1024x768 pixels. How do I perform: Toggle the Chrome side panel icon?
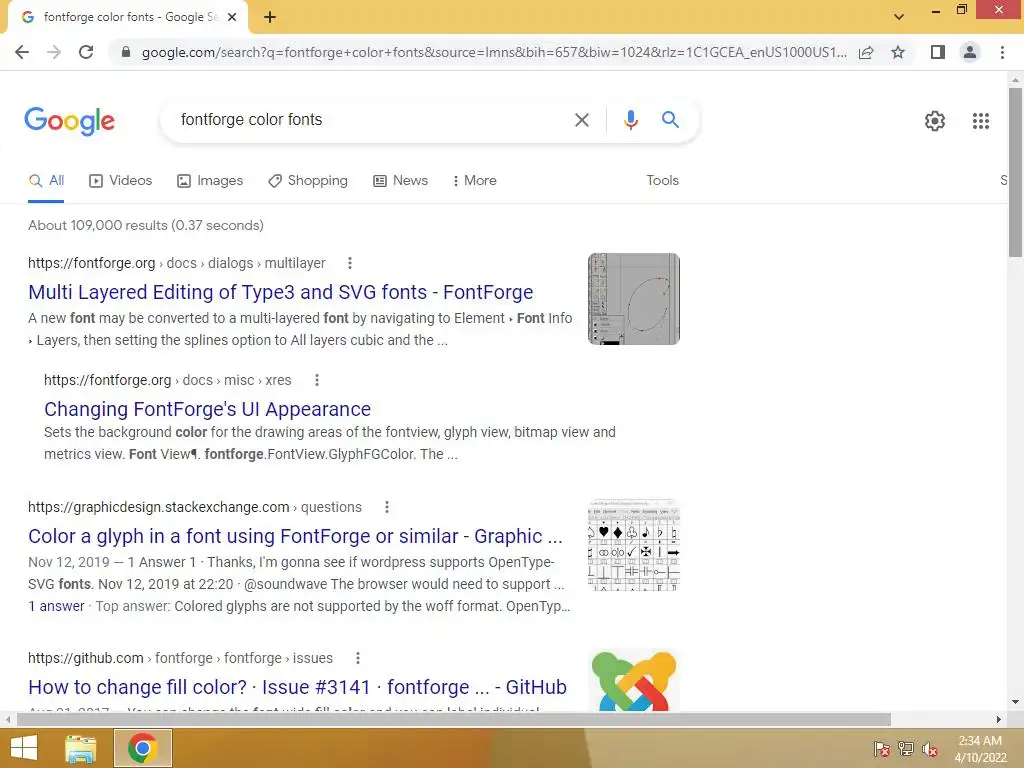point(937,52)
